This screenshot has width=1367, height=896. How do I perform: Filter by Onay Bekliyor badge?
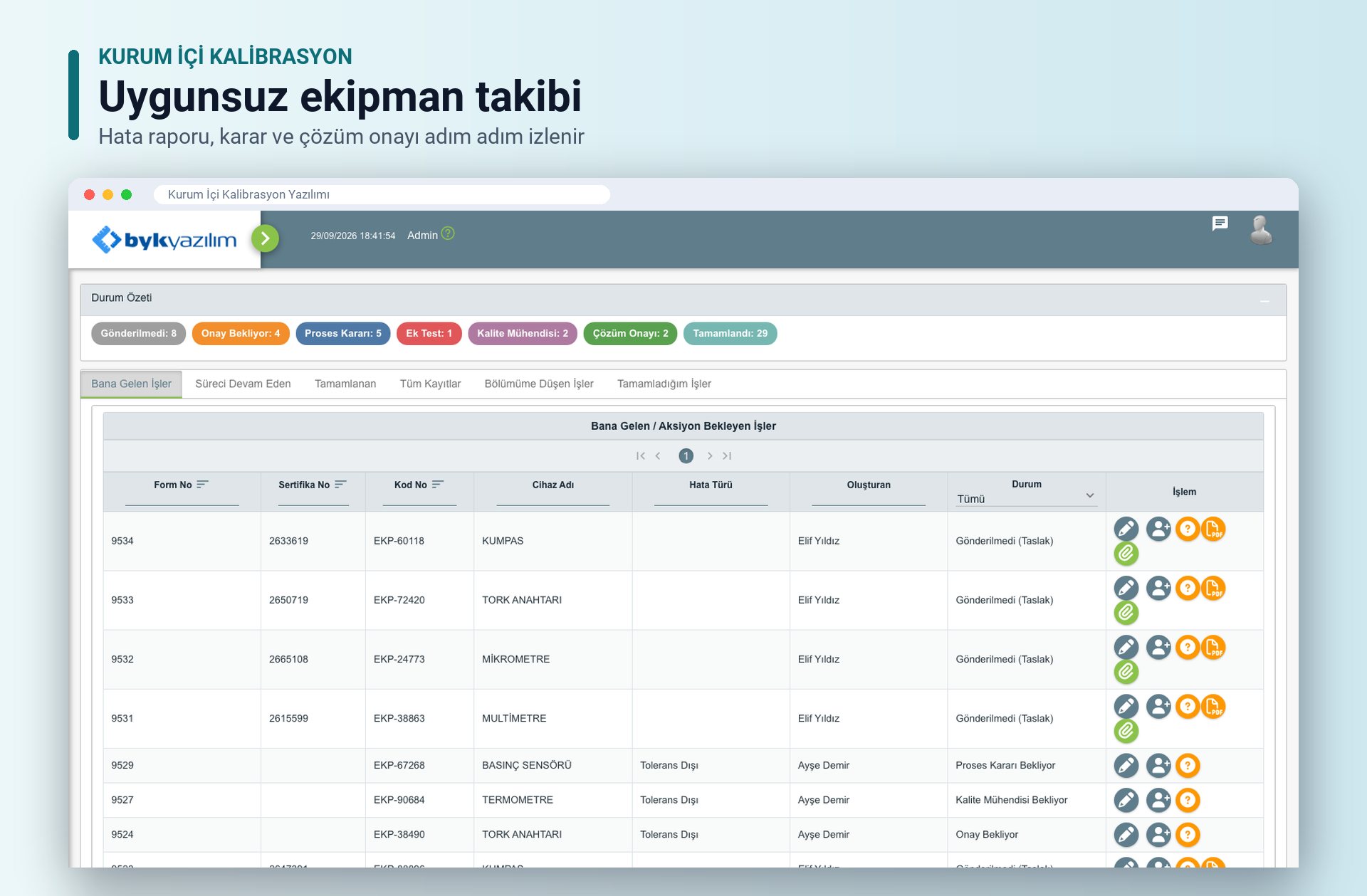coord(241,333)
